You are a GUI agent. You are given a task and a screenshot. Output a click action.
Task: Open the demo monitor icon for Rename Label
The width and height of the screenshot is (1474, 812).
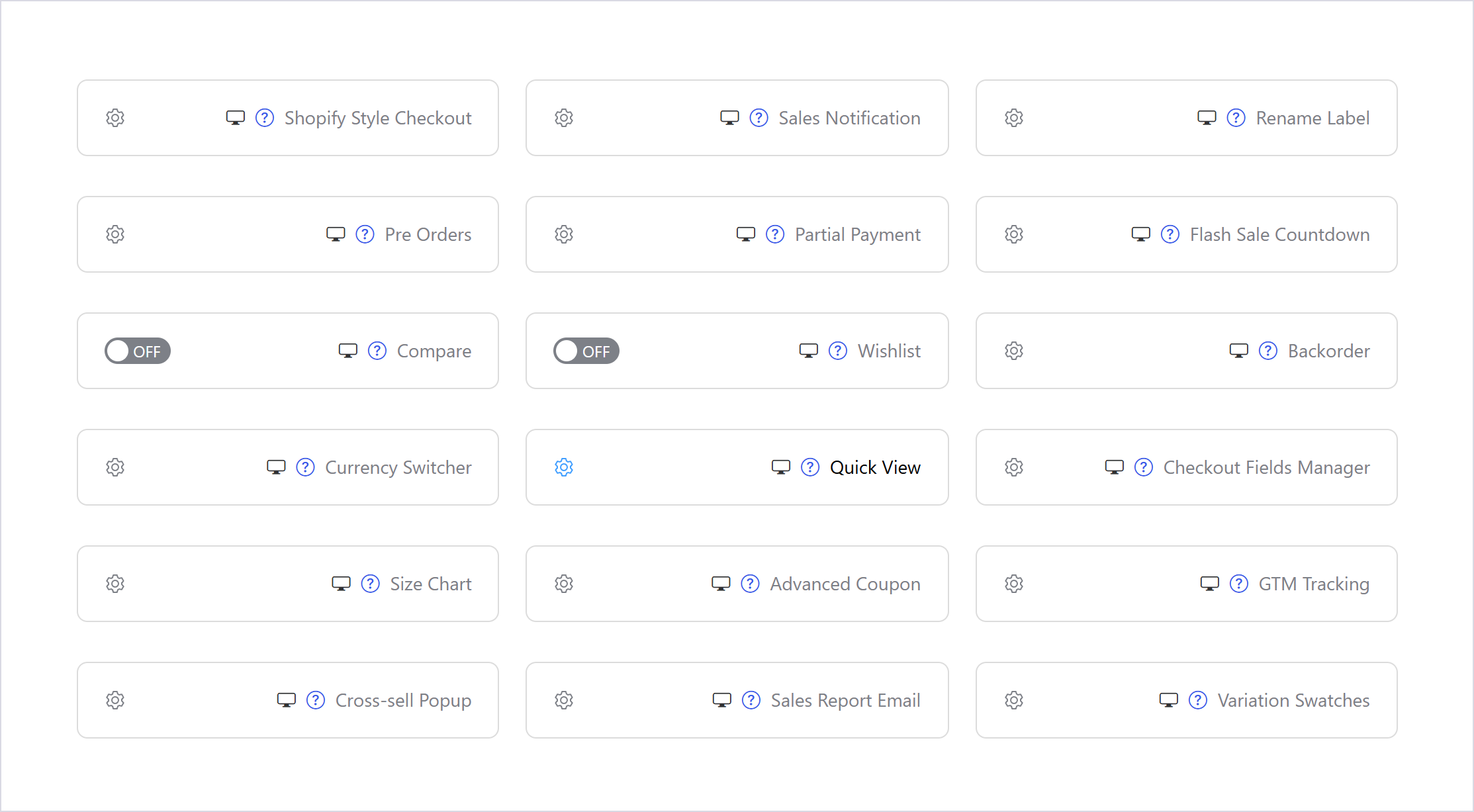pyautogui.click(x=1207, y=118)
